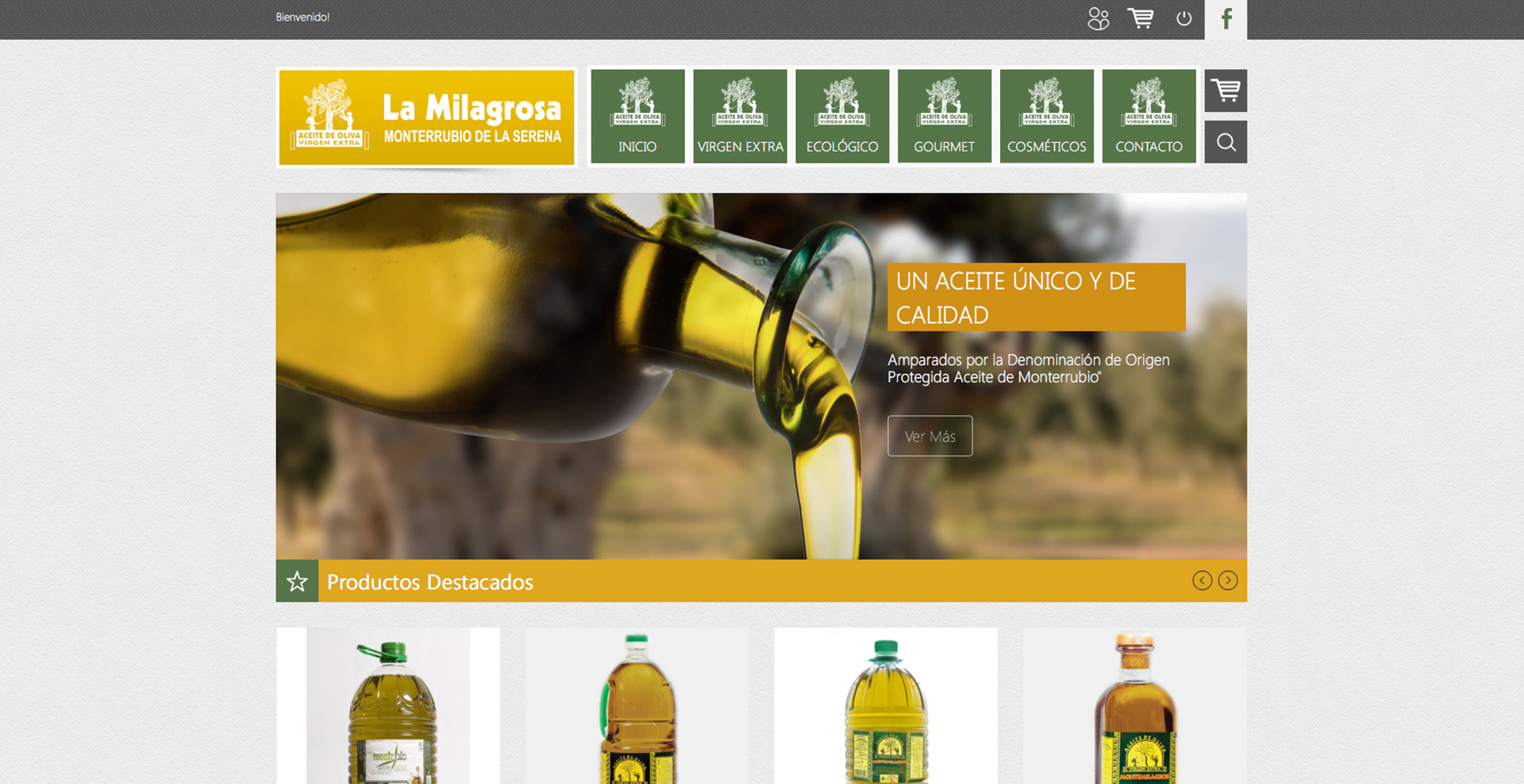This screenshot has width=1524, height=784.
Task: Open the CONTACTO menu tile
Action: [x=1149, y=117]
